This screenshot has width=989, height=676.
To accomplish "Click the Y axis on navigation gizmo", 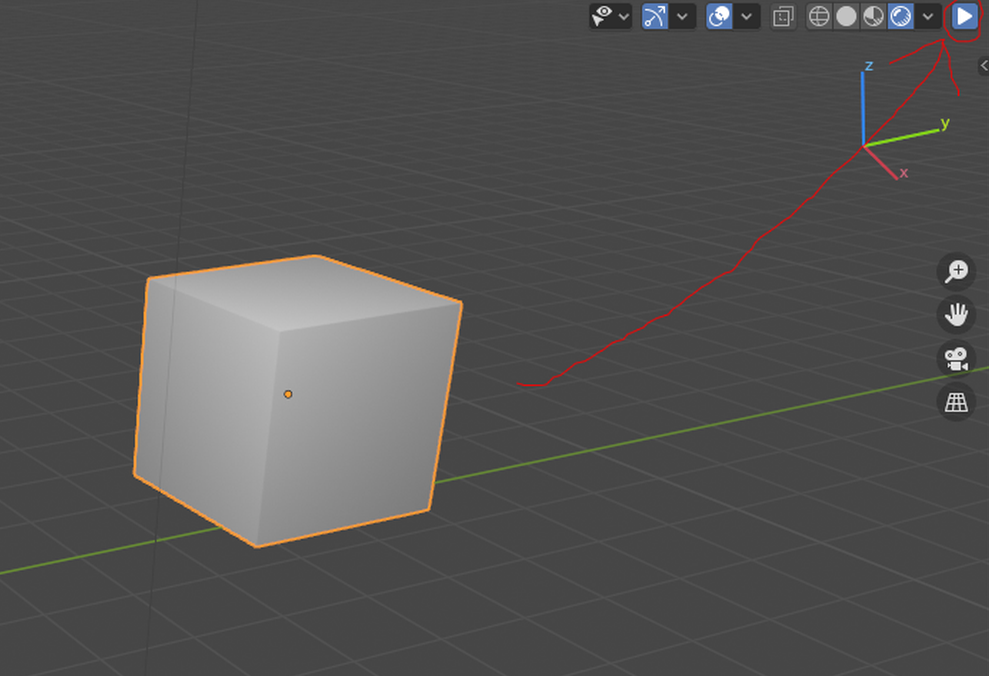I will click(x=945, y=123).
